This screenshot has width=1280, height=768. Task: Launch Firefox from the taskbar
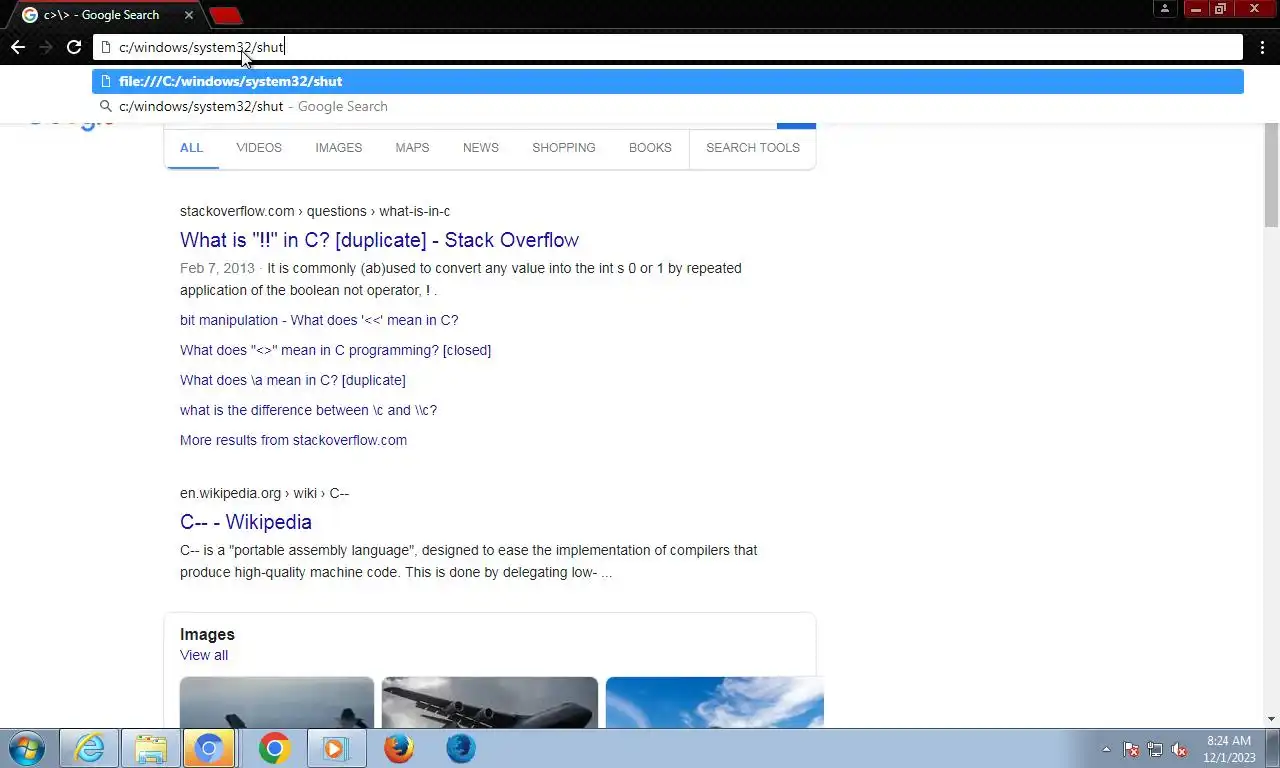(x=399, y=748)
